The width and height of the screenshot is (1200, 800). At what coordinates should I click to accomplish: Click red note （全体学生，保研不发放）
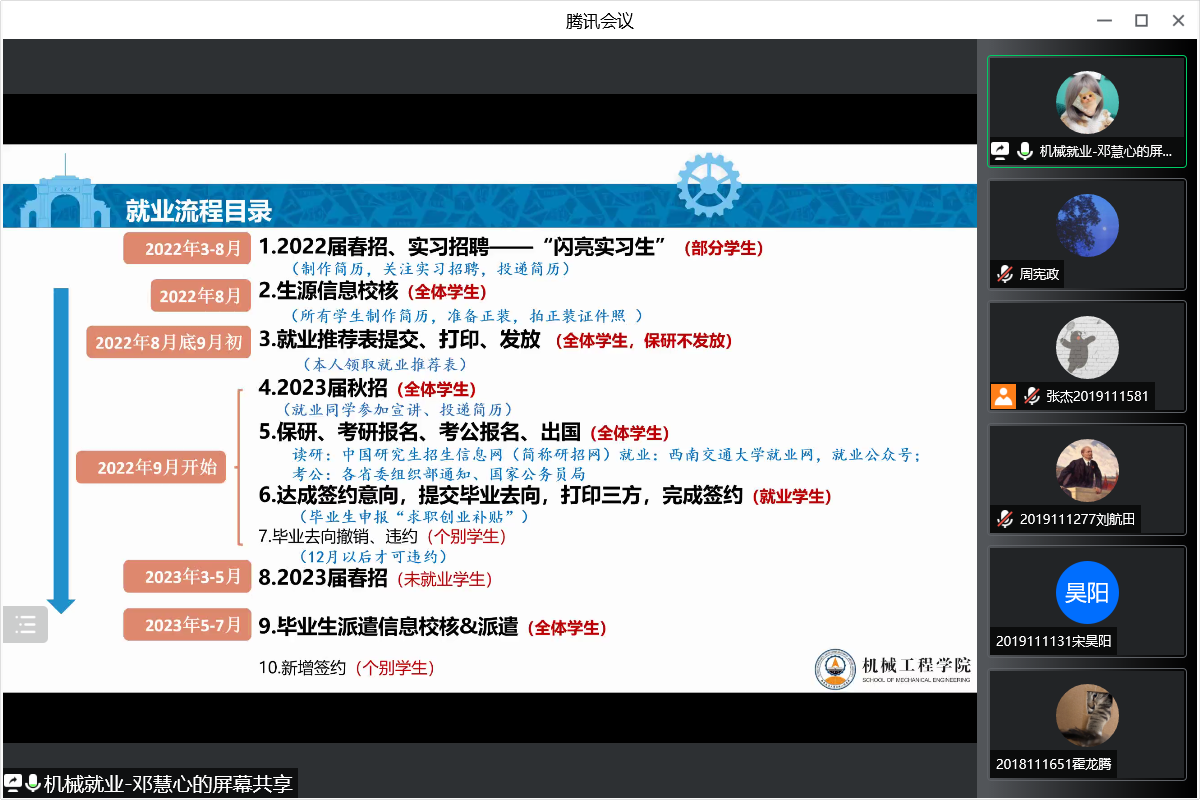(643, 340)
